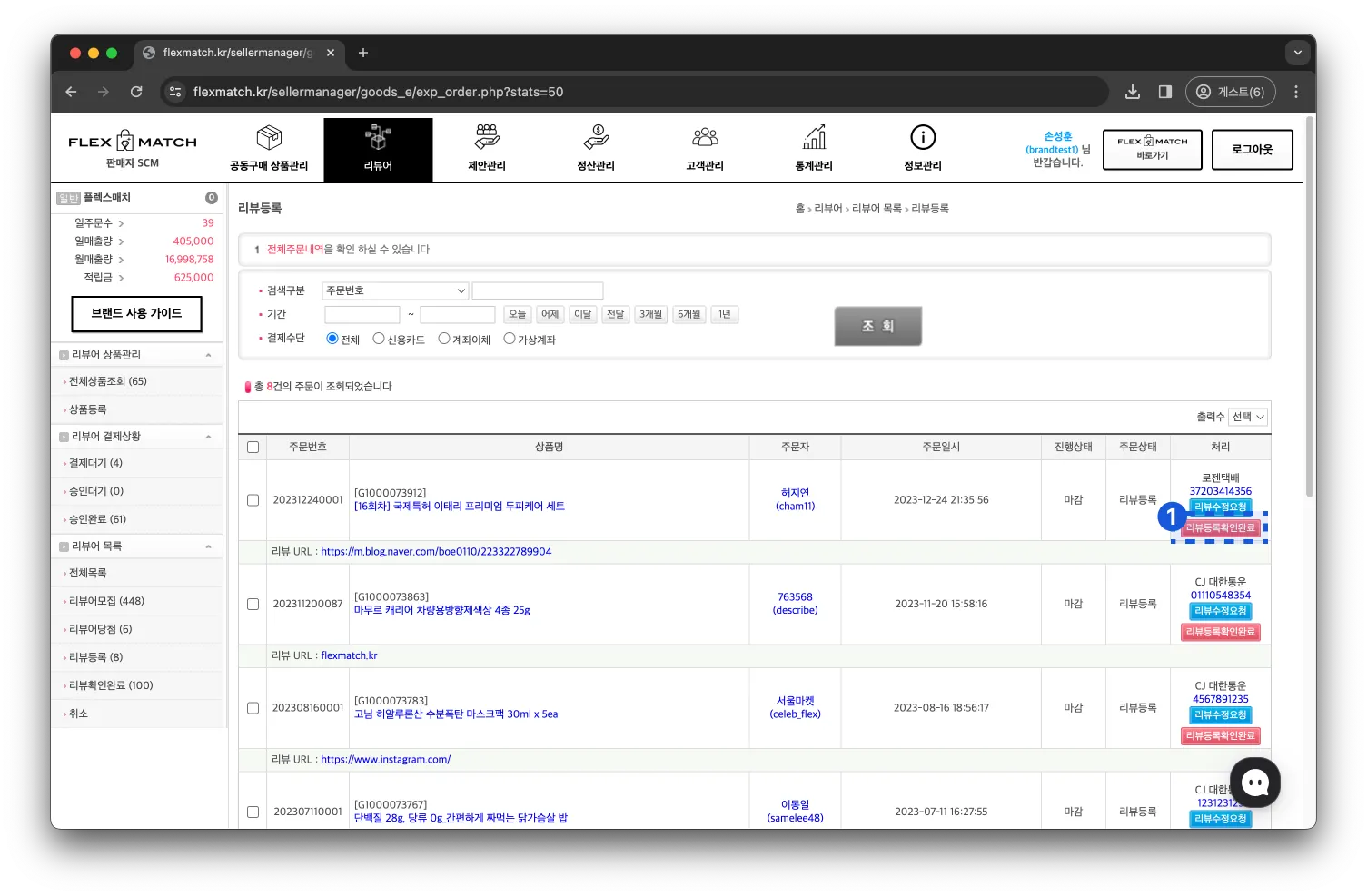Open 리뷰어모집 (448) in sidebar
The image size is (1367, 896).
[106, 601]
